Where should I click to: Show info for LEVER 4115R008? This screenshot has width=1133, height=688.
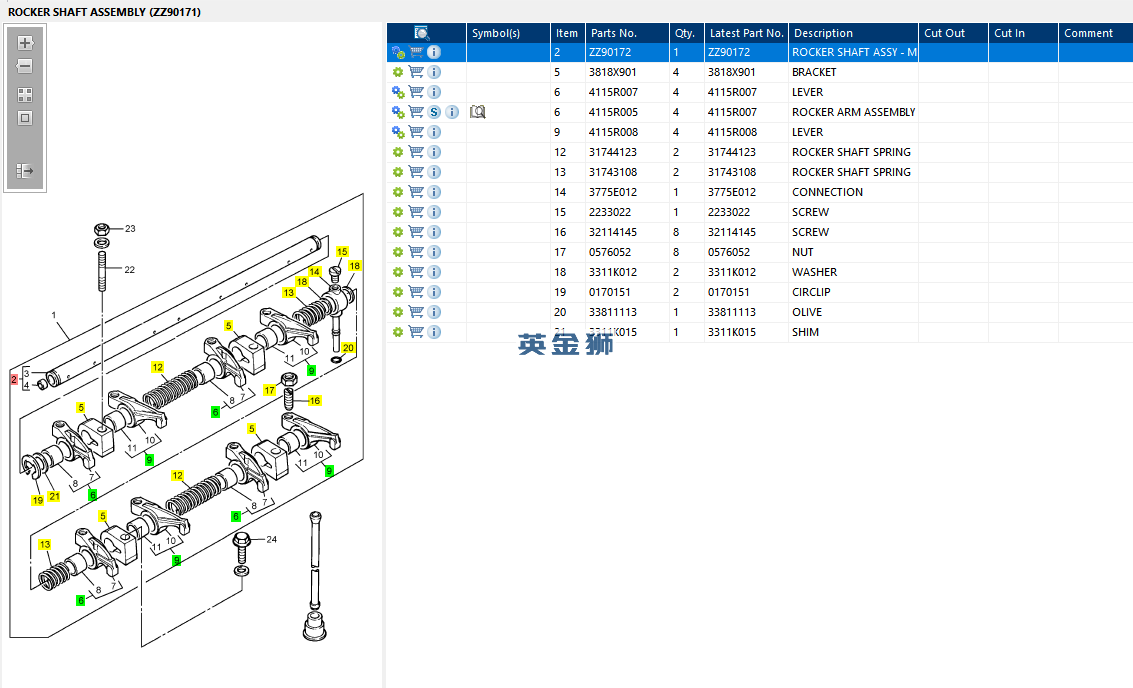tap(434, 132)
